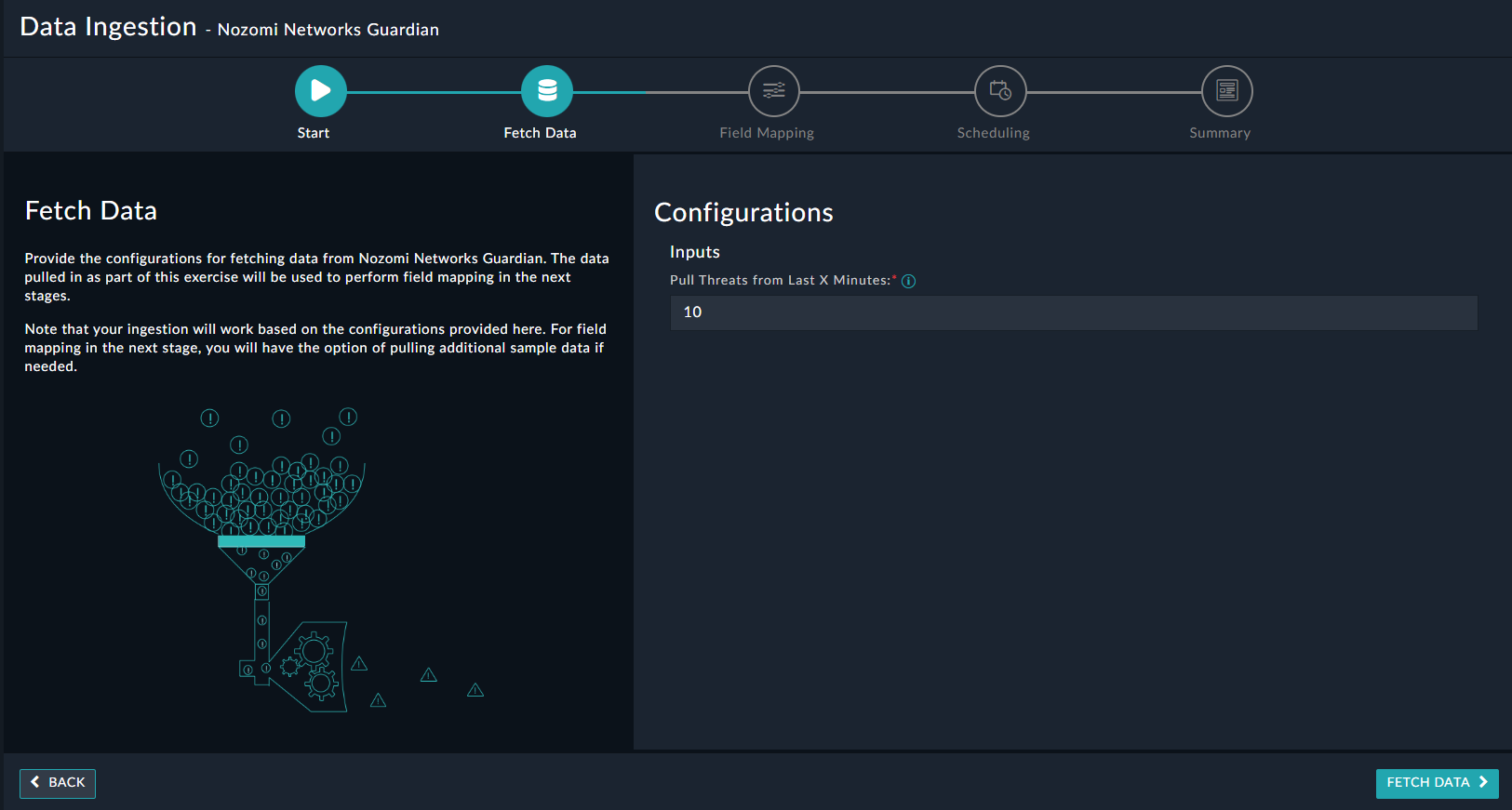1512x810 pixels.
Task: Click the "Start" step label
Action: [x=314, y=133]
